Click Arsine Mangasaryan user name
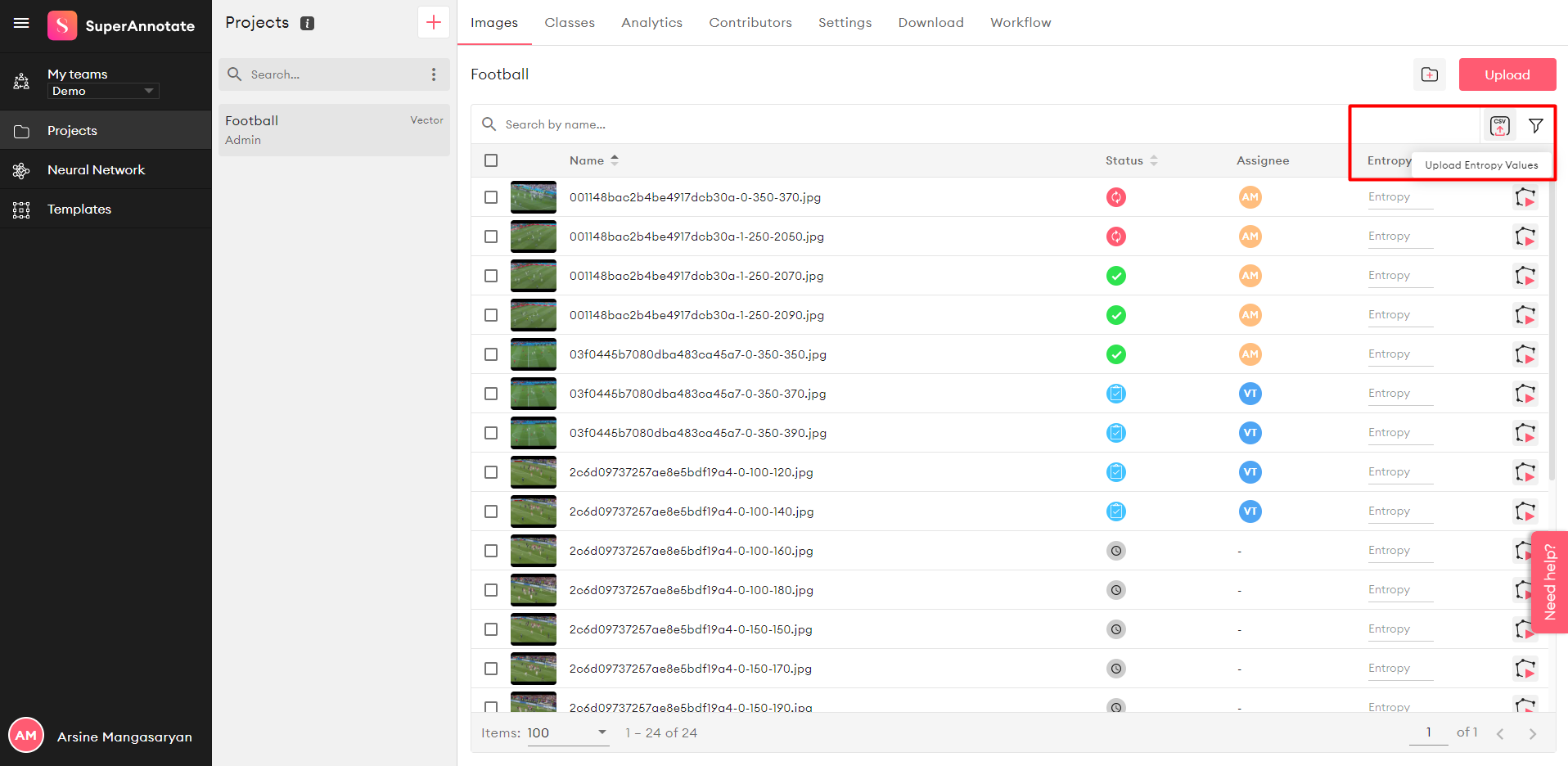Viewport: 1568px width, 766px height. pos(124,737)
